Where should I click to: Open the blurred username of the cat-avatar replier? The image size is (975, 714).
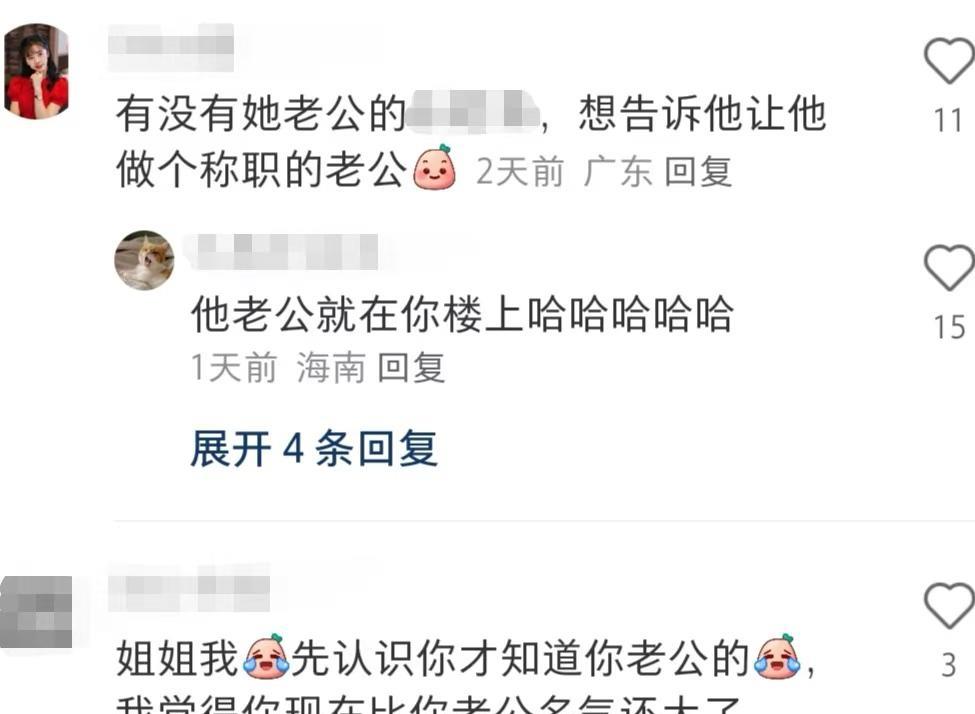click(282, 252)
